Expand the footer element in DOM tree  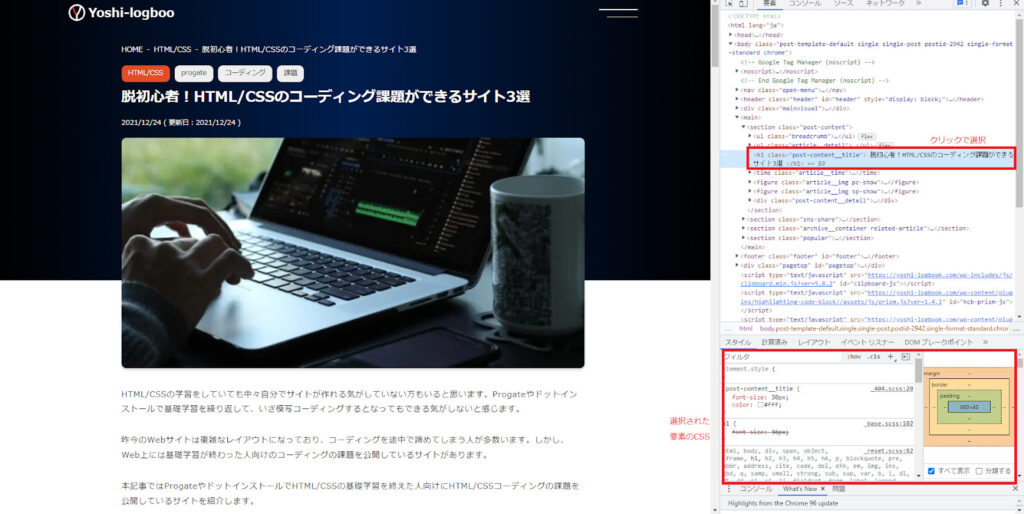point(738,257)
